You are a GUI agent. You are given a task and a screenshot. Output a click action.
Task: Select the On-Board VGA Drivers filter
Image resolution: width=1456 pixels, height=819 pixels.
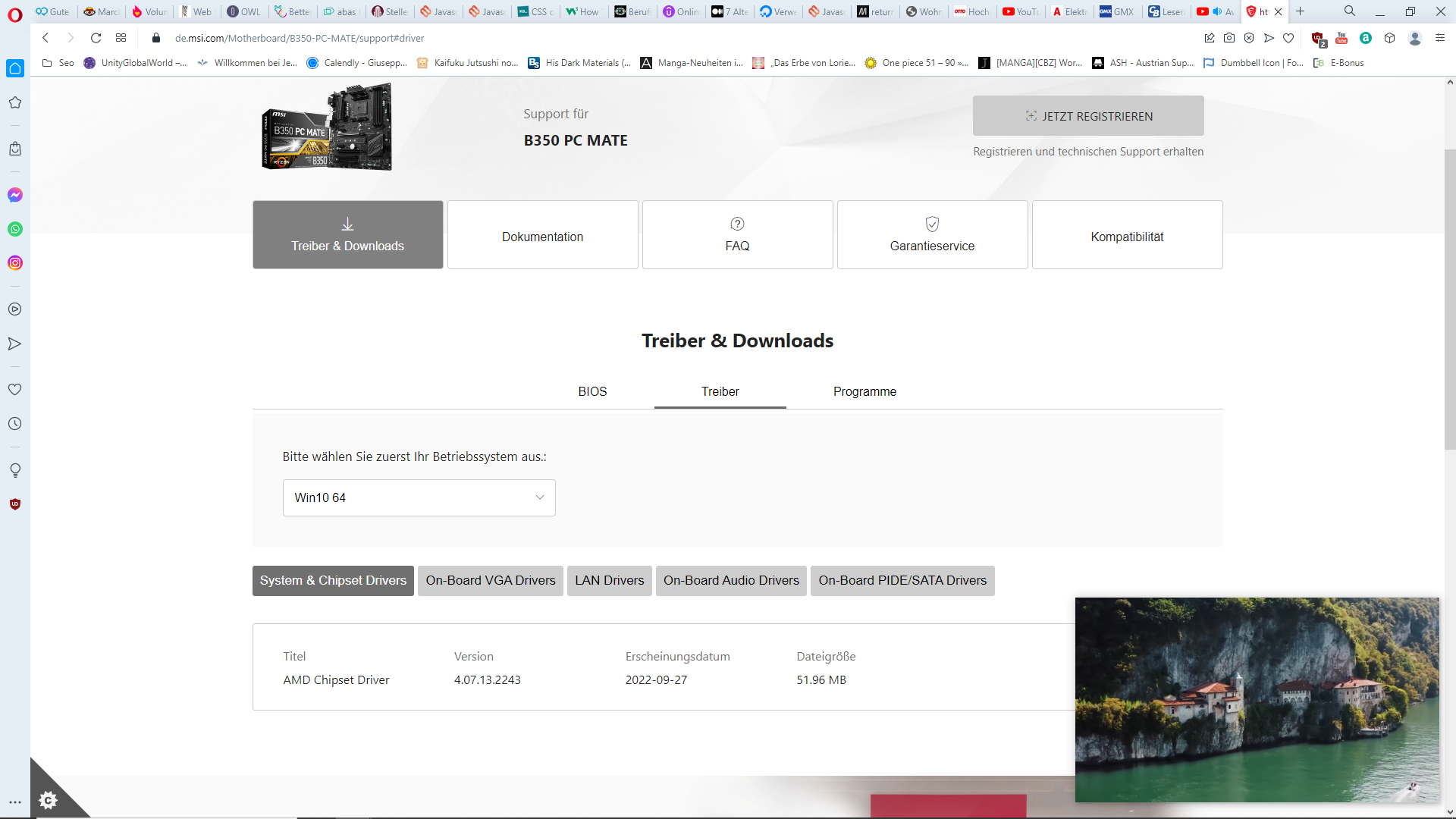491,581
